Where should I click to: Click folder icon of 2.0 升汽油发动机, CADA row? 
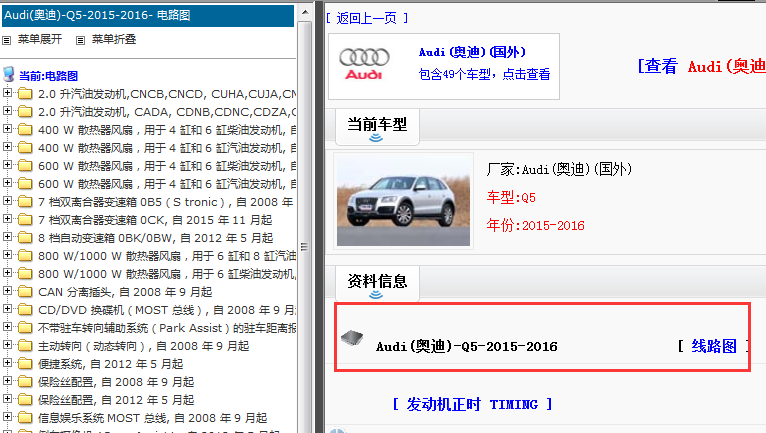(25, 112)
